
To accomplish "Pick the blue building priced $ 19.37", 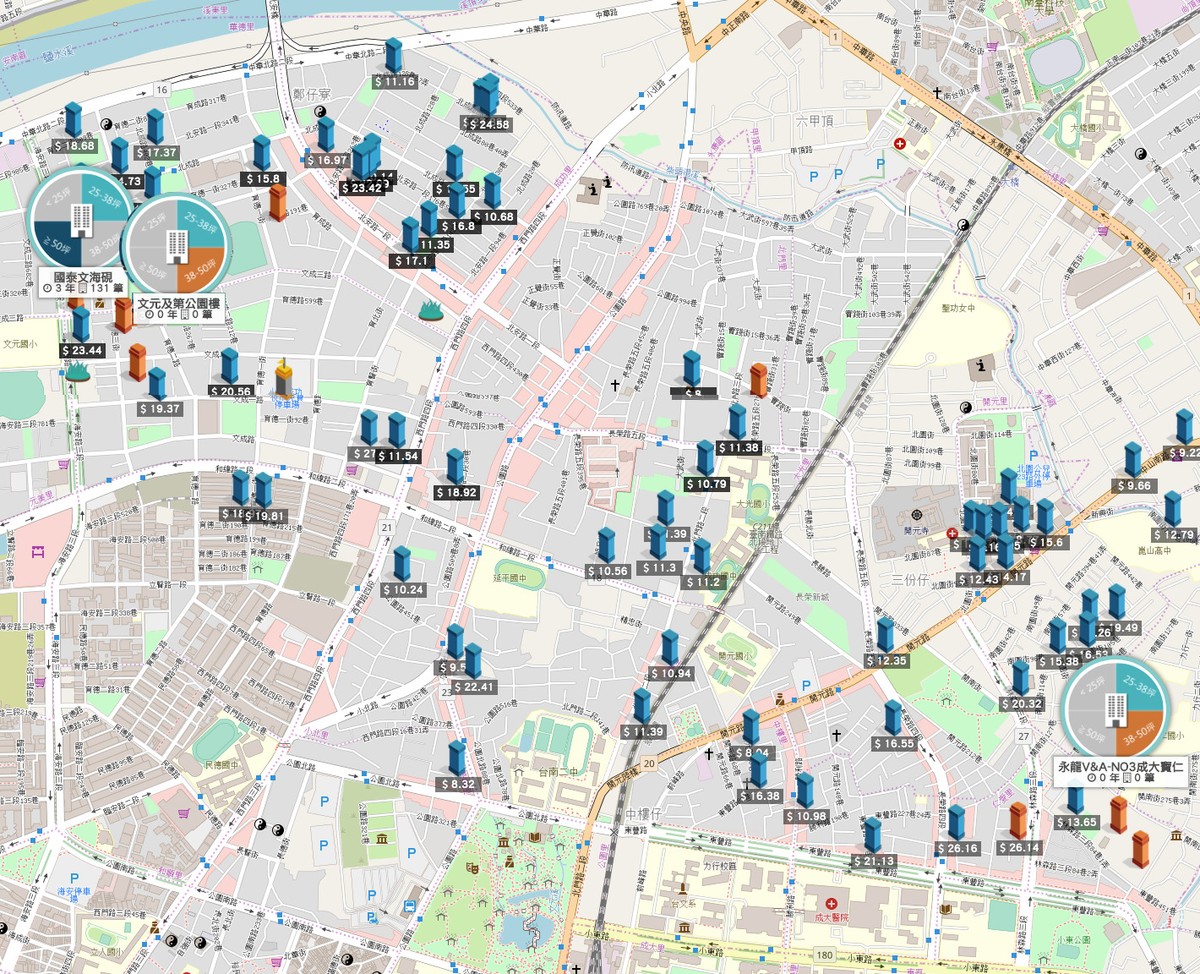I will (x=157, y=384).
